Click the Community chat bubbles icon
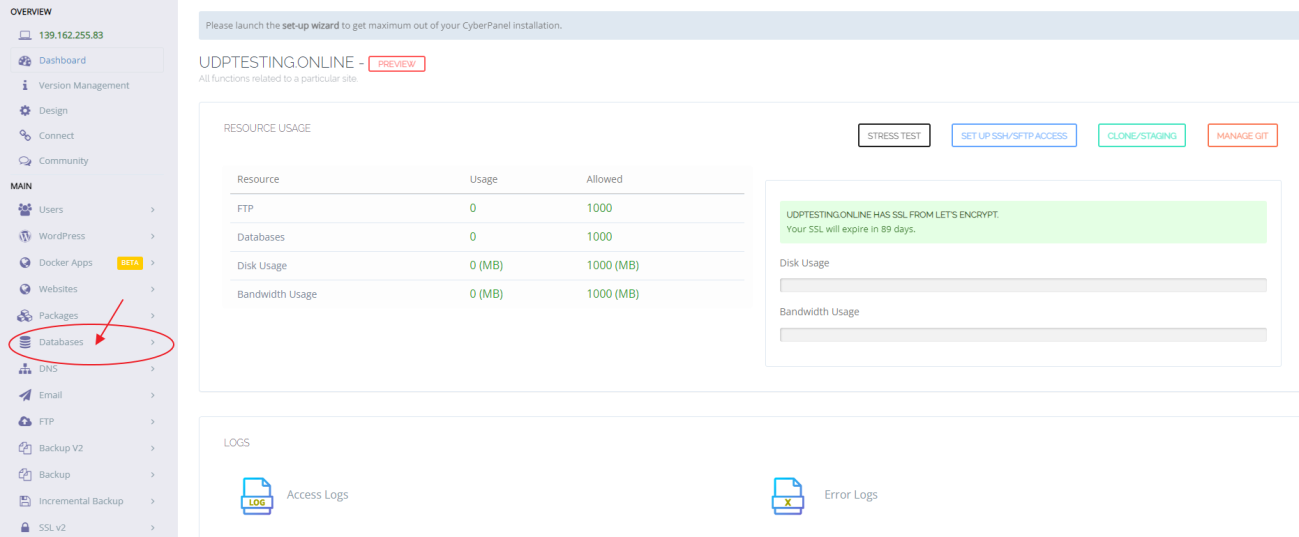The width and height of the screenshot is (1299, 537). pos(25,160)
